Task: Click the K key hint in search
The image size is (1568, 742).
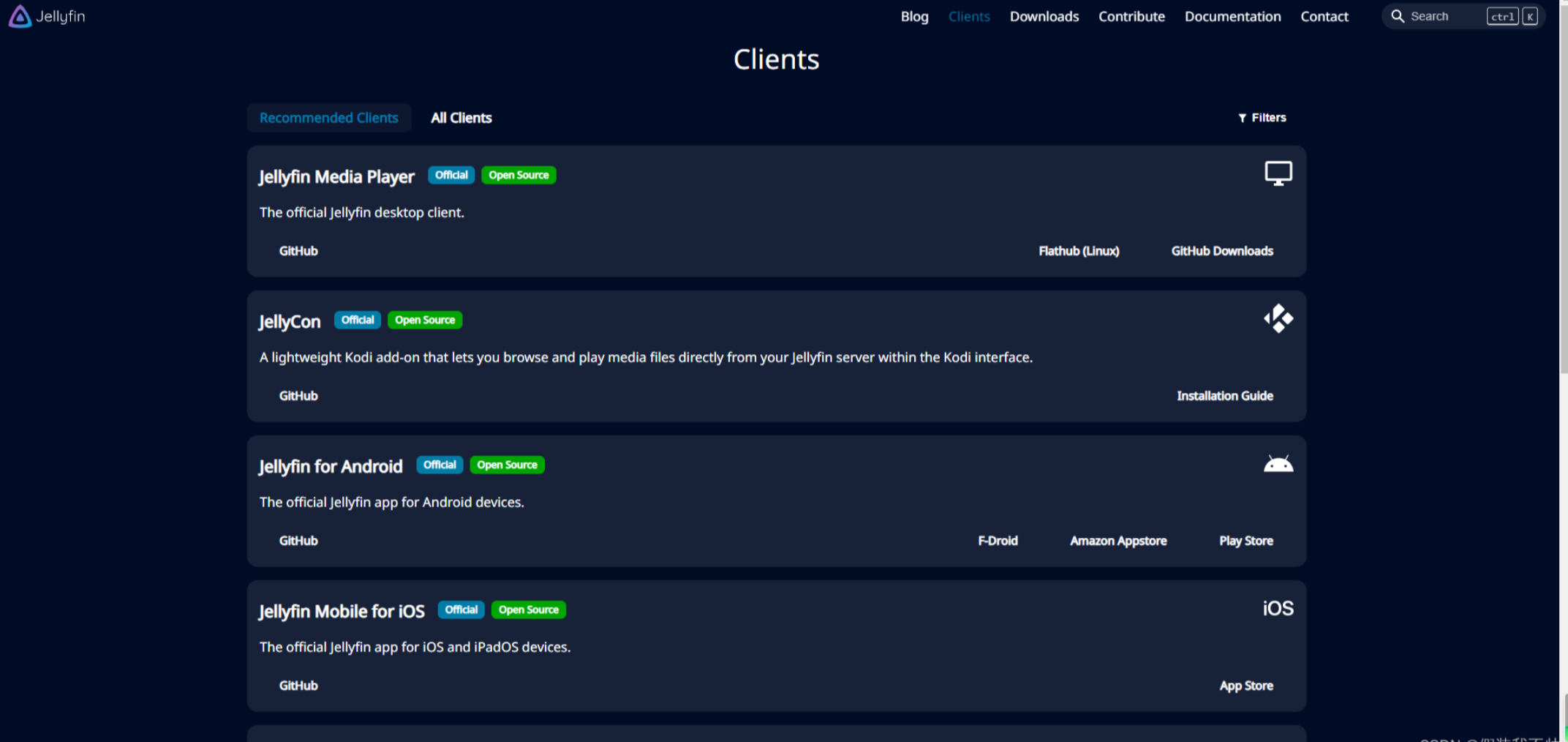Action: pos(1530,16)
